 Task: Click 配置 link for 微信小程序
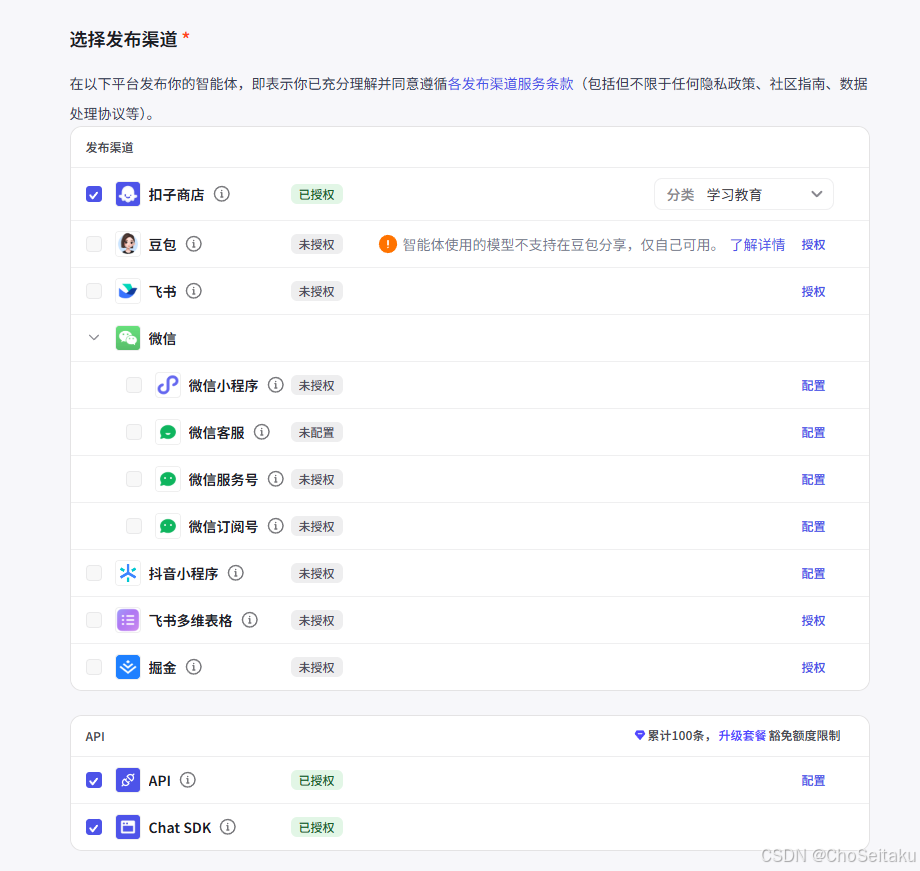point(813,386)
